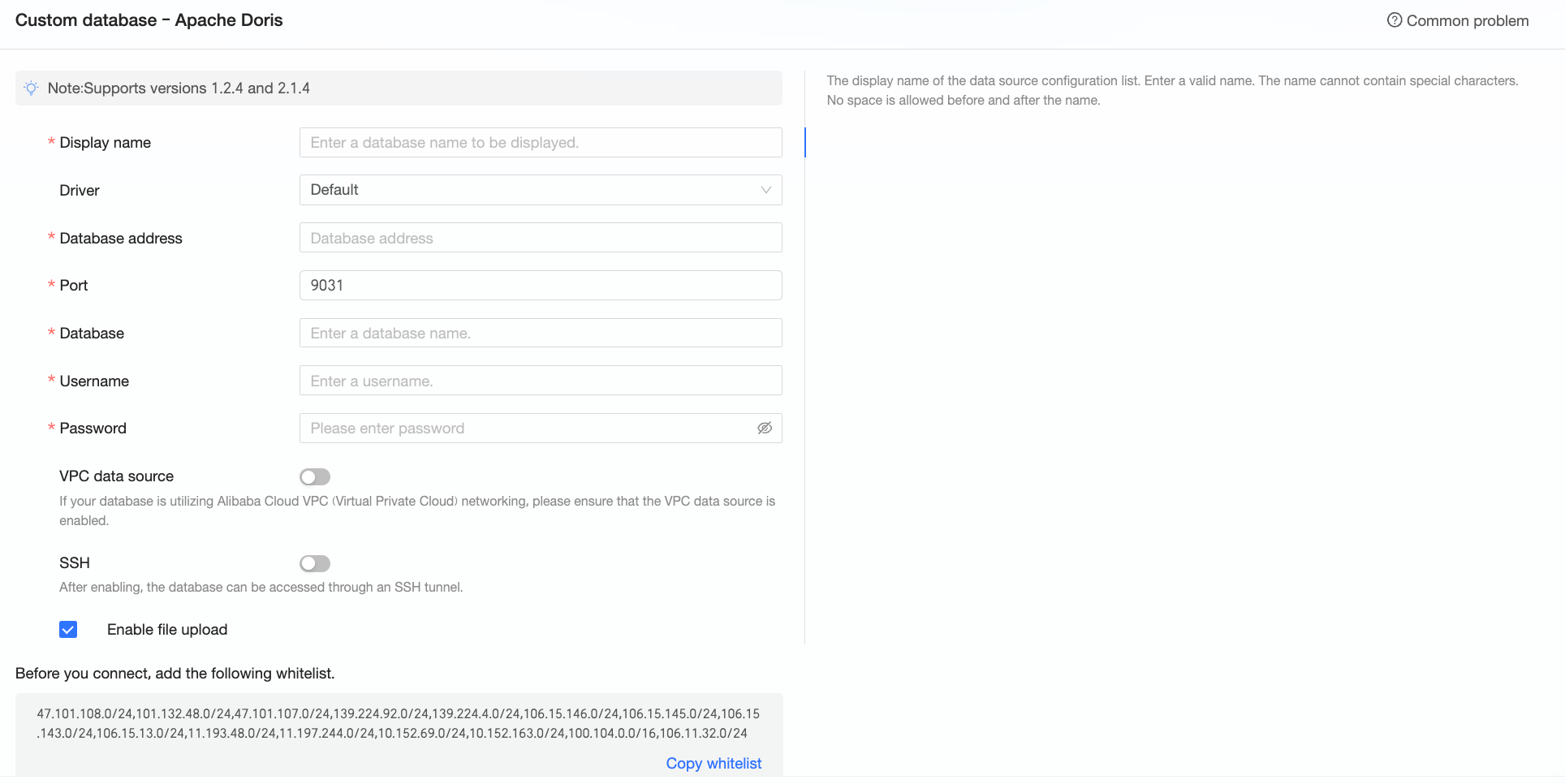Click the Alibaba Cloud VPC description text
The height and width of the screenshot is (784, 1565).
417,511
